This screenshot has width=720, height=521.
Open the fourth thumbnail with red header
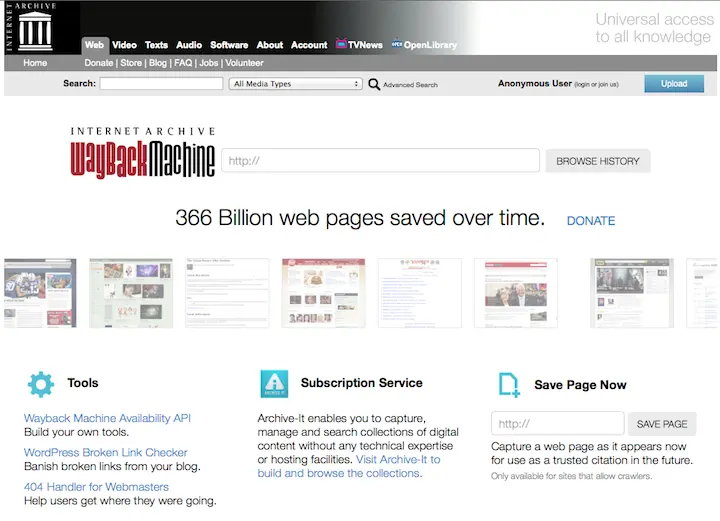(323, 293)
